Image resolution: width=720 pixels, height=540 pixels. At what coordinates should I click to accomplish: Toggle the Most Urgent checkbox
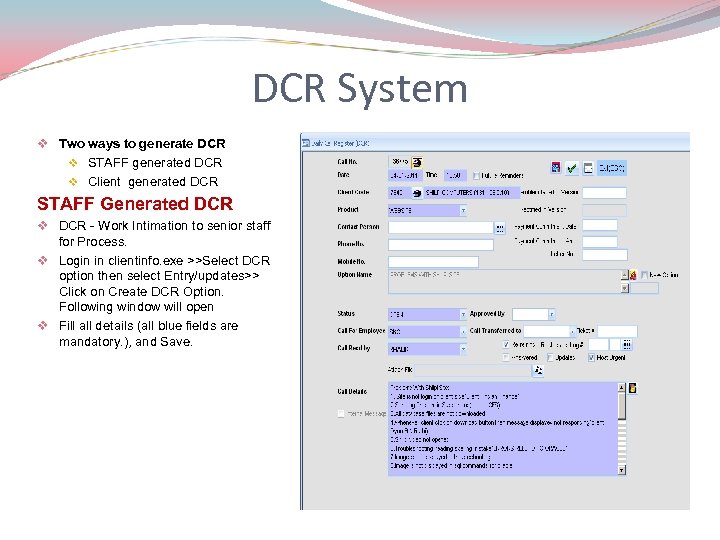pyautogui.click(x=591, y=358)
